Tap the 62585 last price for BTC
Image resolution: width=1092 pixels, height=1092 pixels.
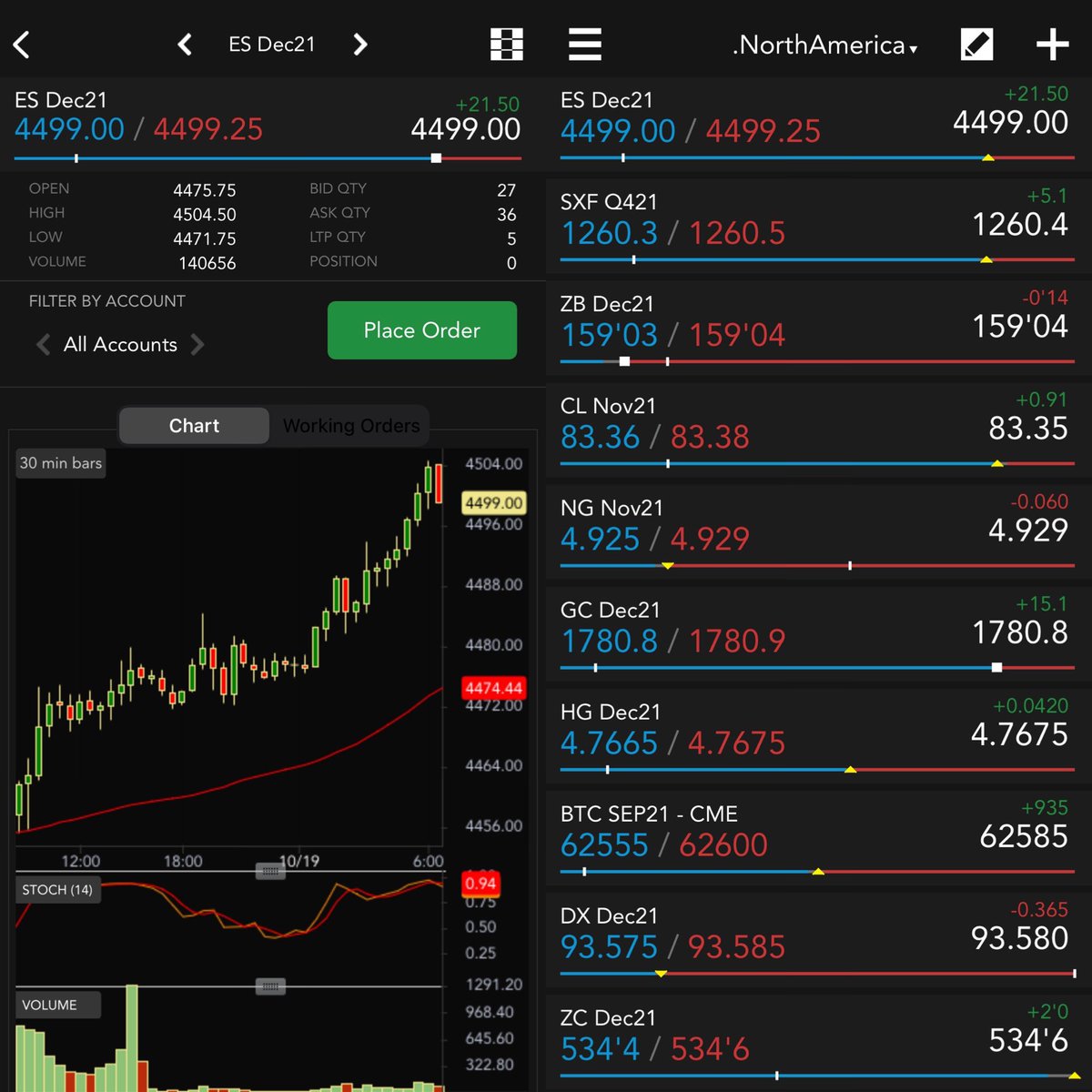(x=1024, y=836)
